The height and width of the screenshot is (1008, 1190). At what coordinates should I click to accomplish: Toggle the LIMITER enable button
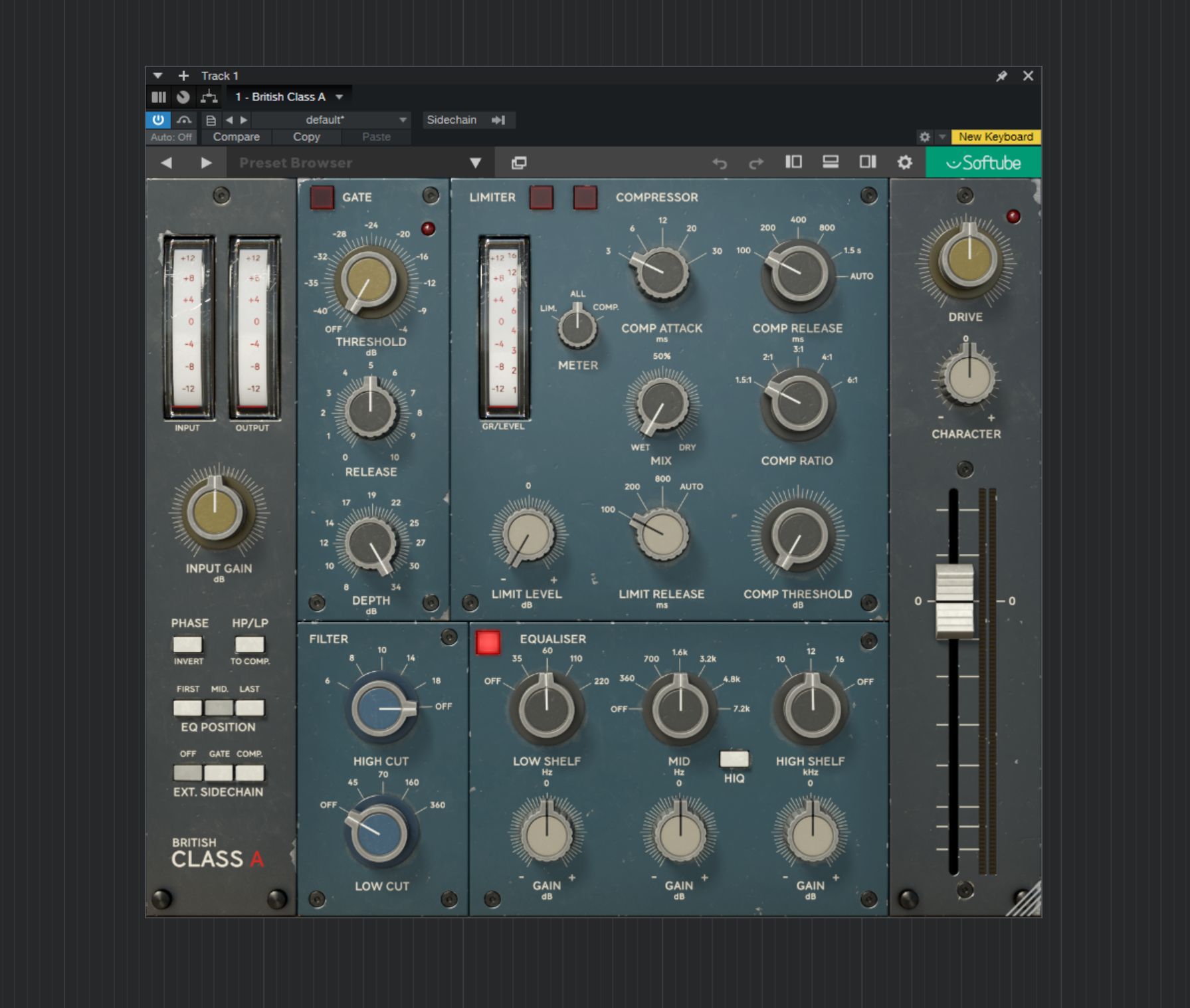[x=541, y=197]
